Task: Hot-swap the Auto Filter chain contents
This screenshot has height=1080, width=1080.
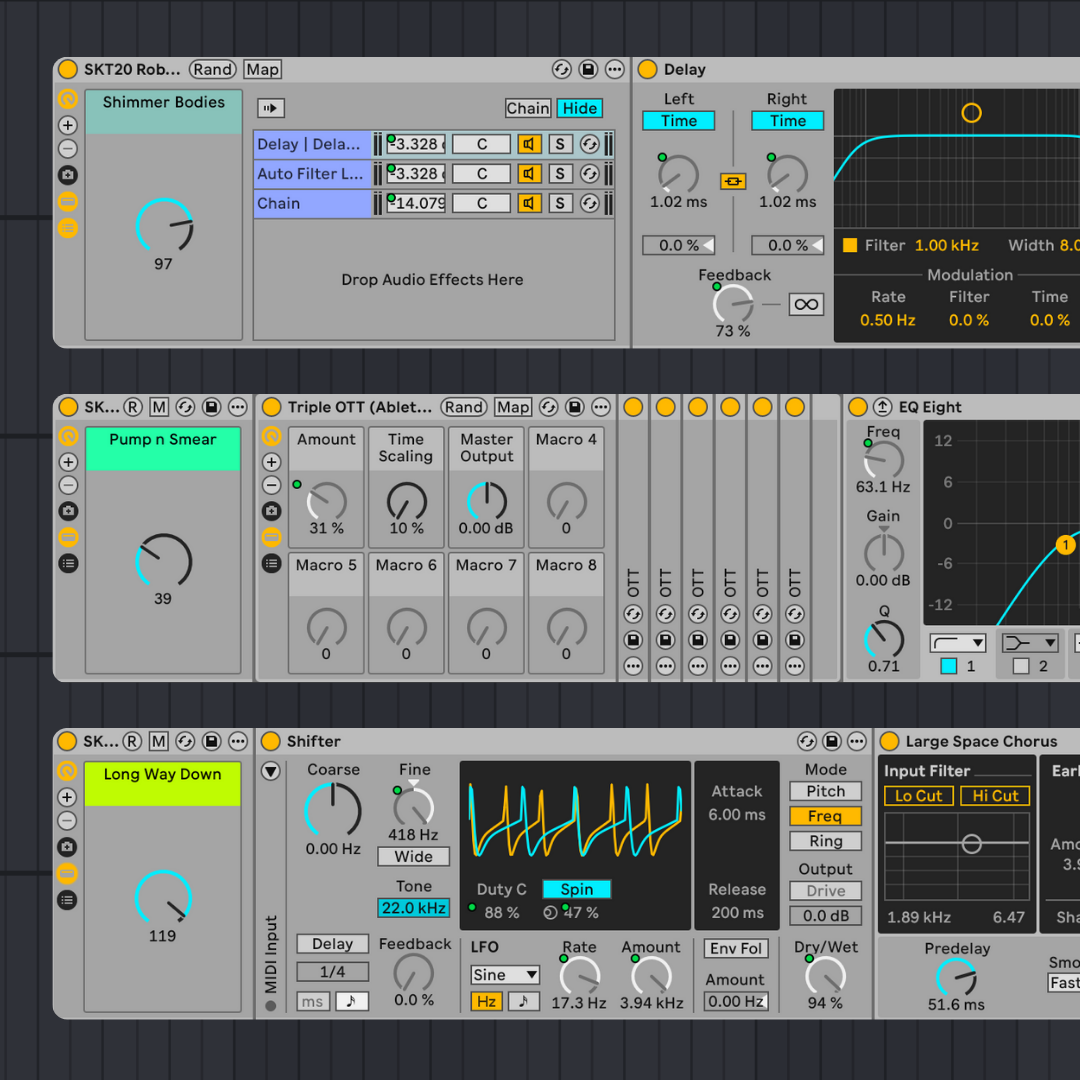Action: tap(590, 173)
